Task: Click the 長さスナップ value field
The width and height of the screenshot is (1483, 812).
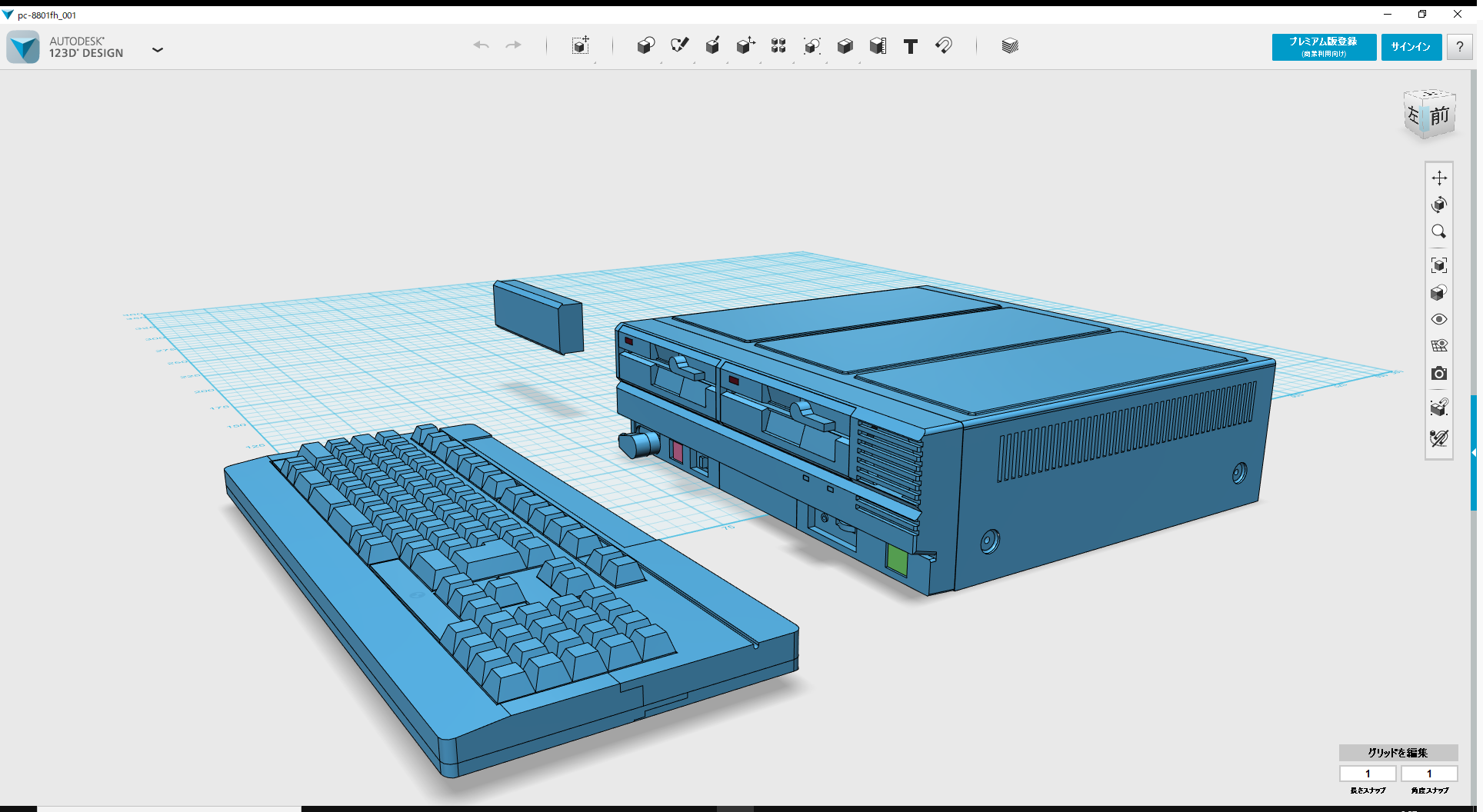Action: [x=1368, y=774]
